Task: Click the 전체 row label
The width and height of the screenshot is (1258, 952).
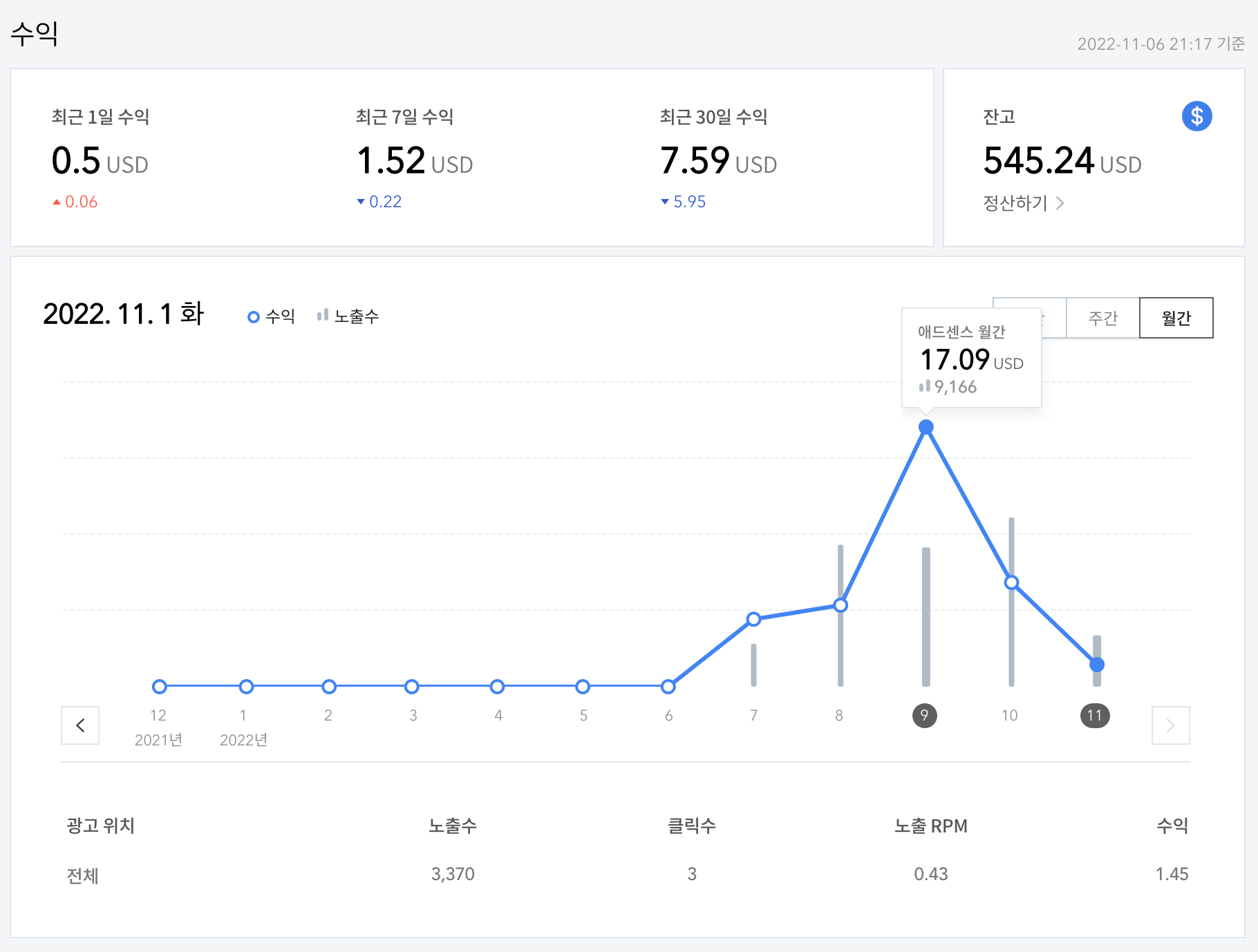Action: click(83, 875)
